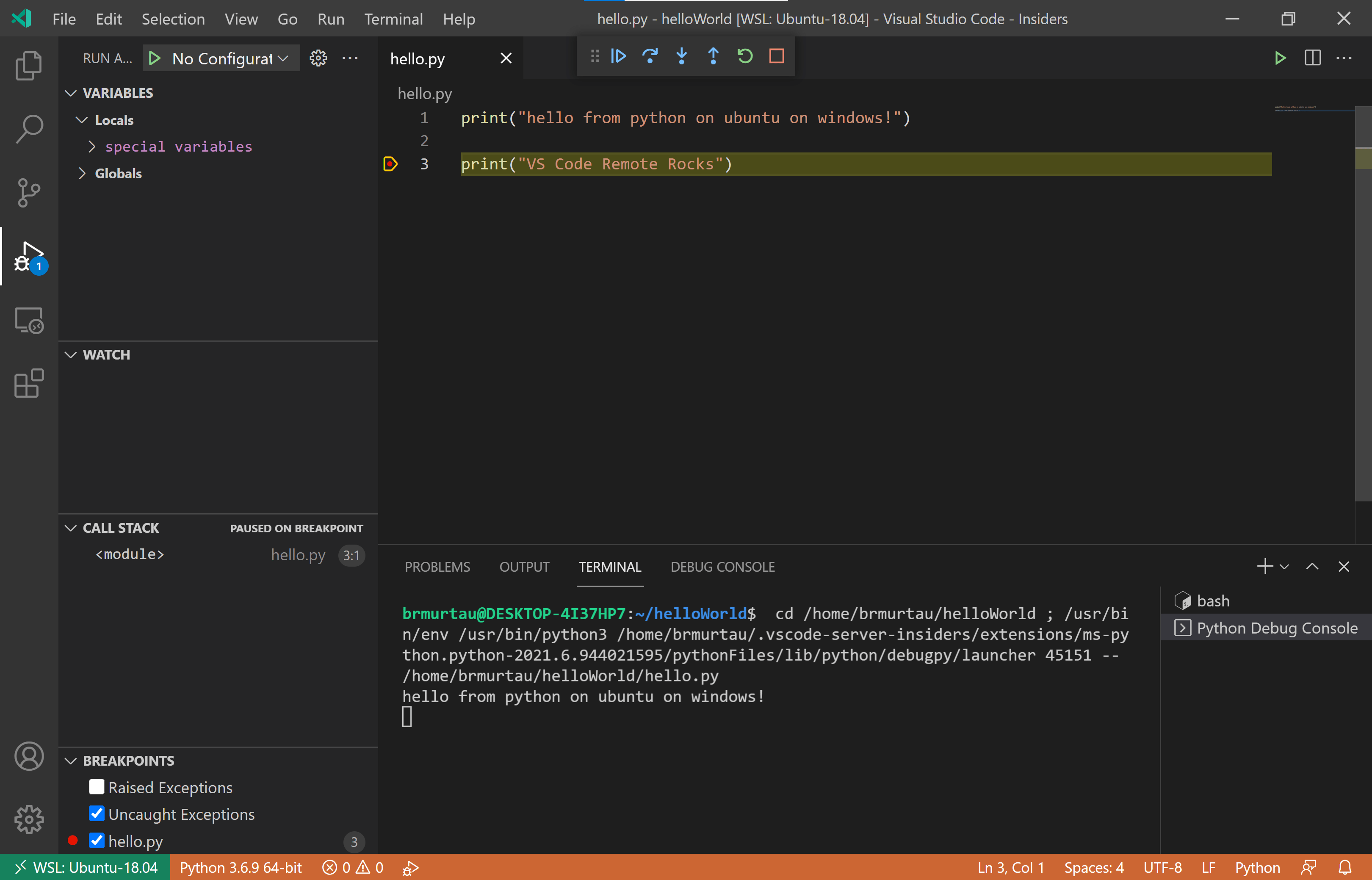Split the editor to the right
Viewport: 1372px width, 880px height.
[1313, 58]
